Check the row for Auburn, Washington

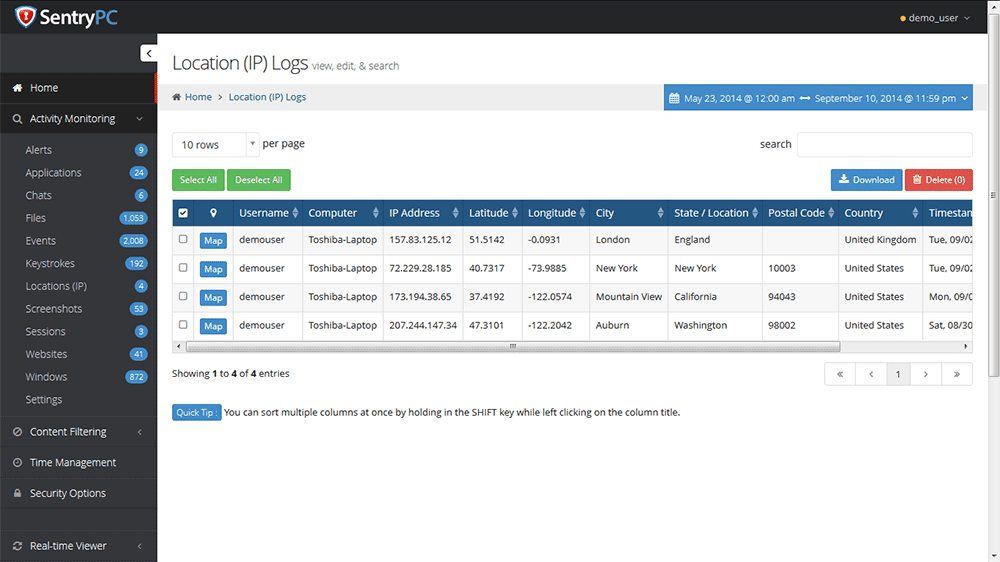pyautogui.click(x=183, y=325)
